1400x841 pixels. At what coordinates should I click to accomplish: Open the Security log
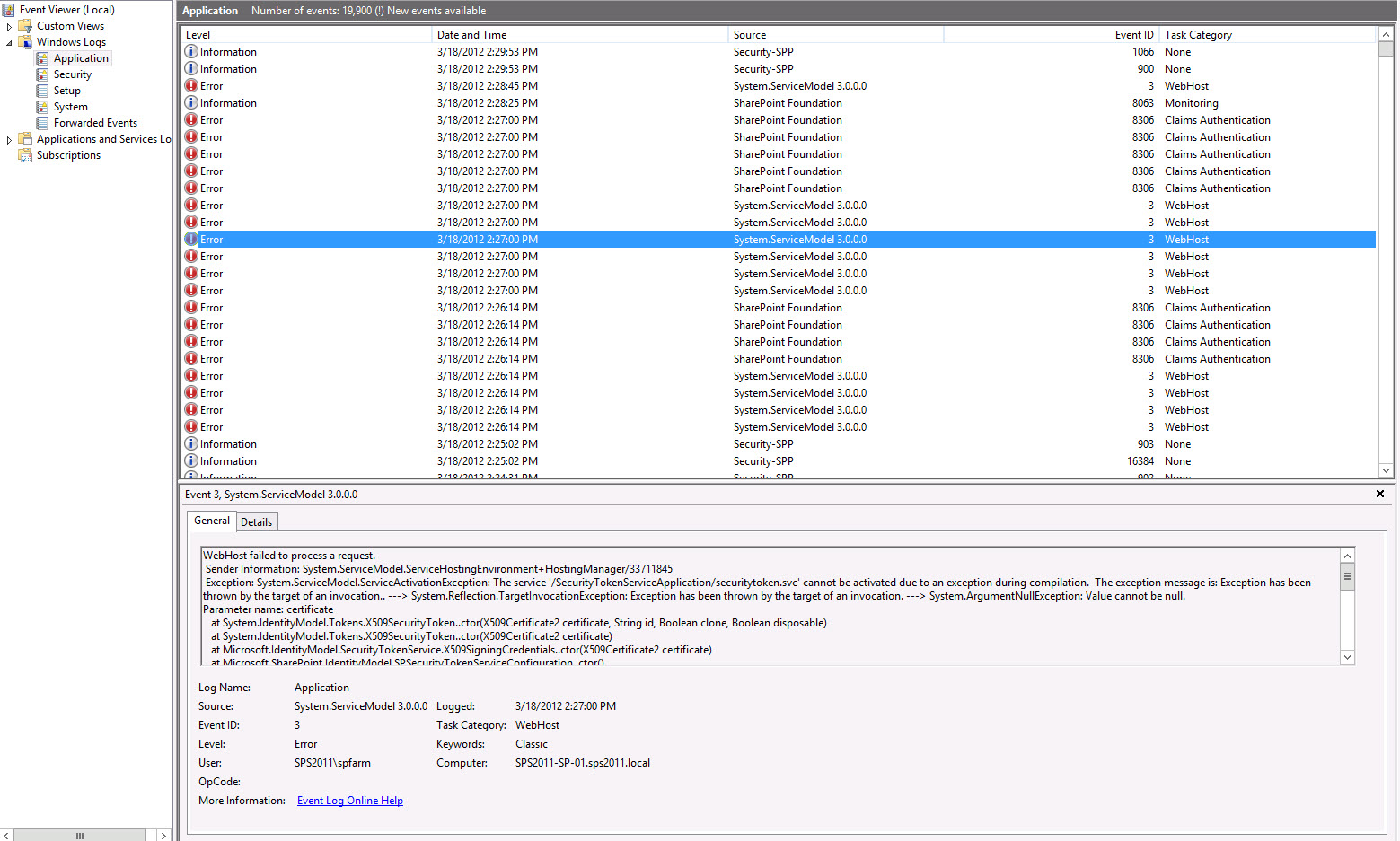pos(71,74)
